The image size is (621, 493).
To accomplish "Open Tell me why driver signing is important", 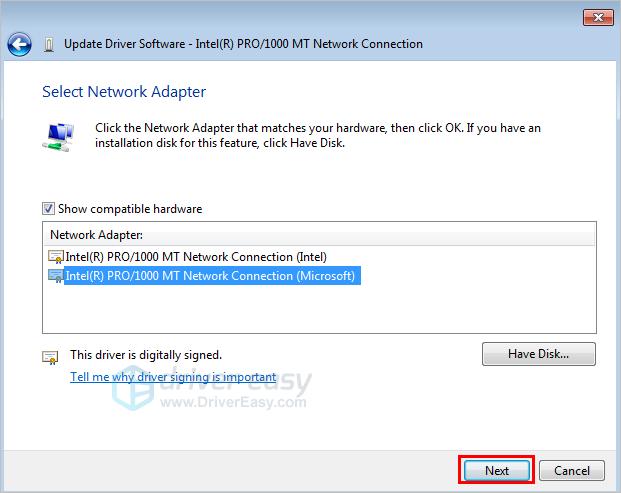I will point(173,377).
